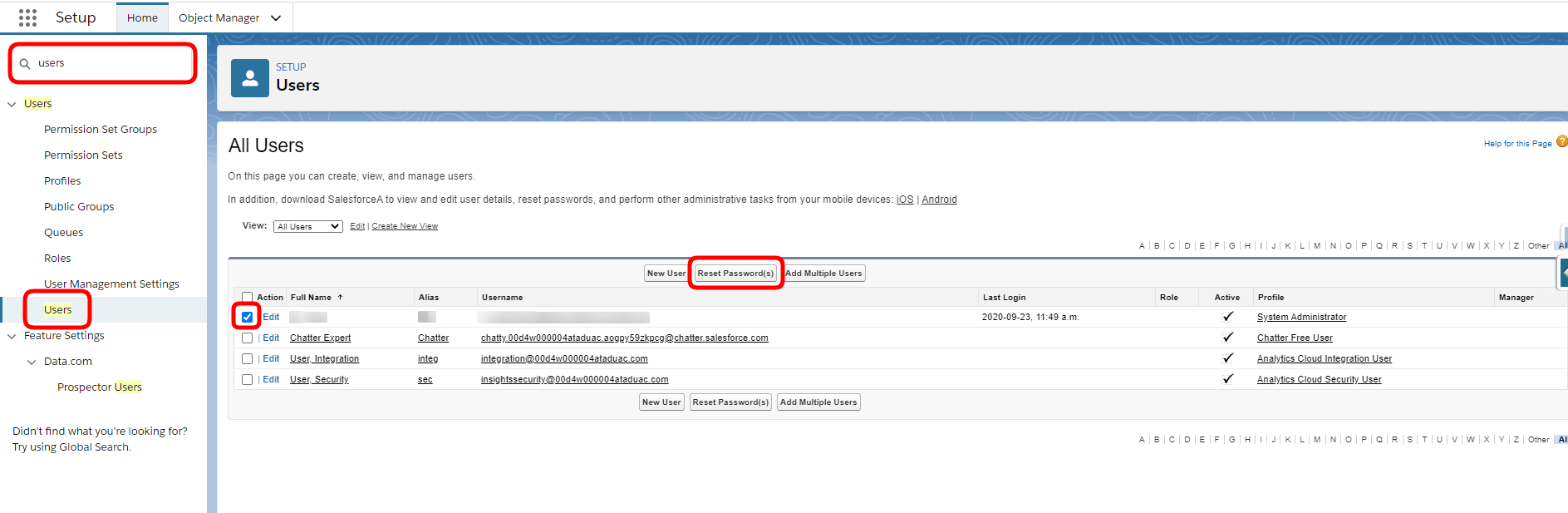Sort by Full Name column arrow
The height and width of the screenshot is (513, 1568).
pyautogui.click(x=340, y=297)
